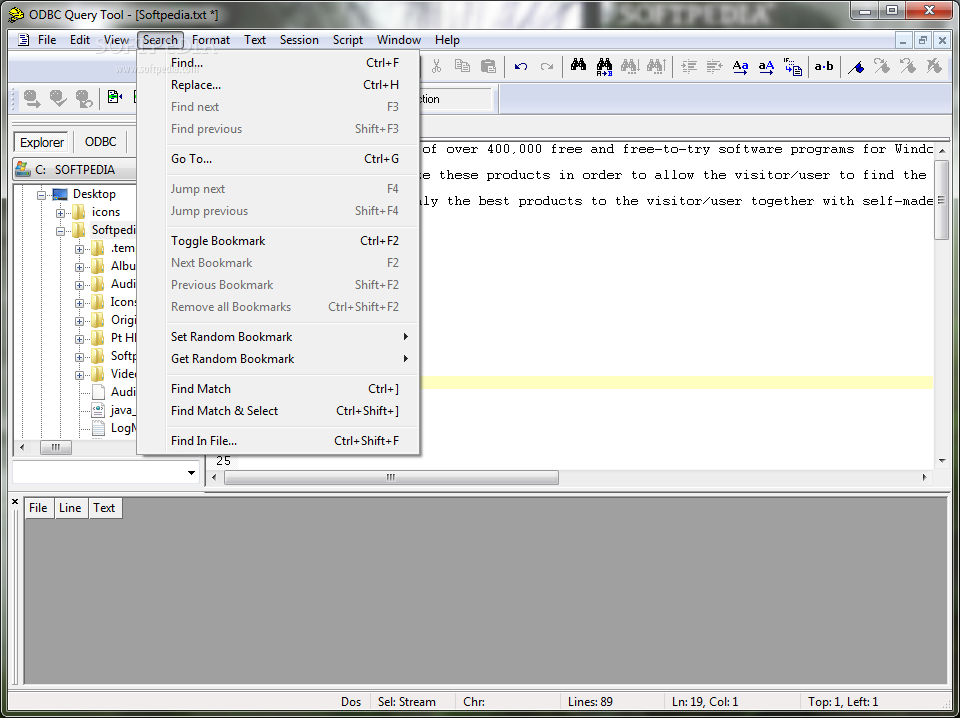This screenshot has width=960, height=718.
Task: Click the "Ln: 19, Col: 1" status entry
Action: click(x=705, y=702)
